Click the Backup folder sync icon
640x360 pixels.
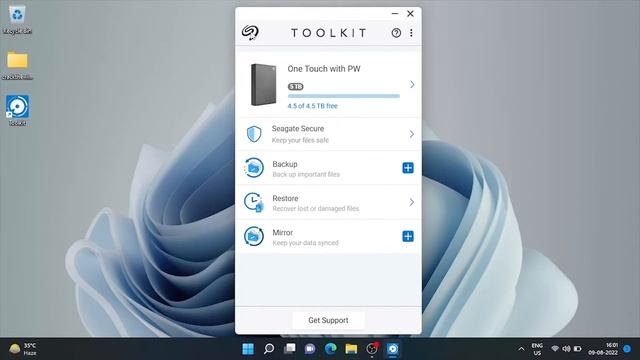pyautogui.click(x=253, y=168)
